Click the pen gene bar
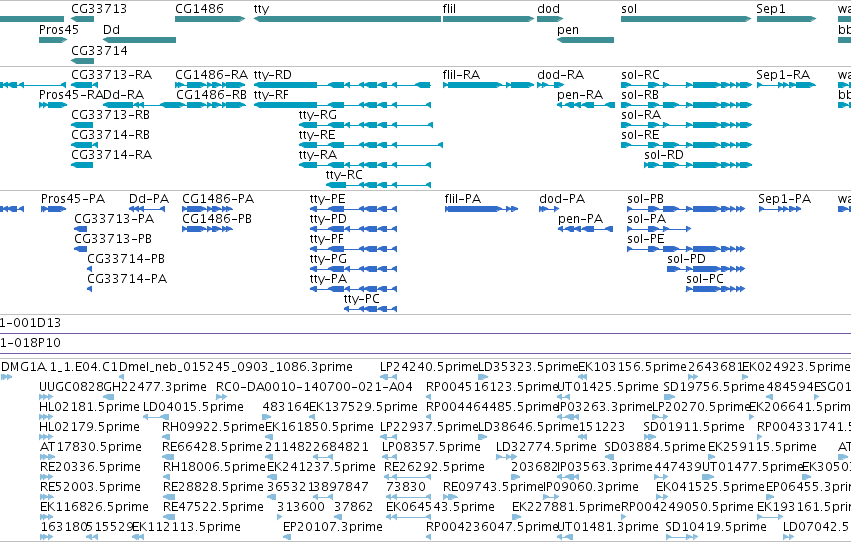This screenshot has width=851, height=542. point(586,40)
